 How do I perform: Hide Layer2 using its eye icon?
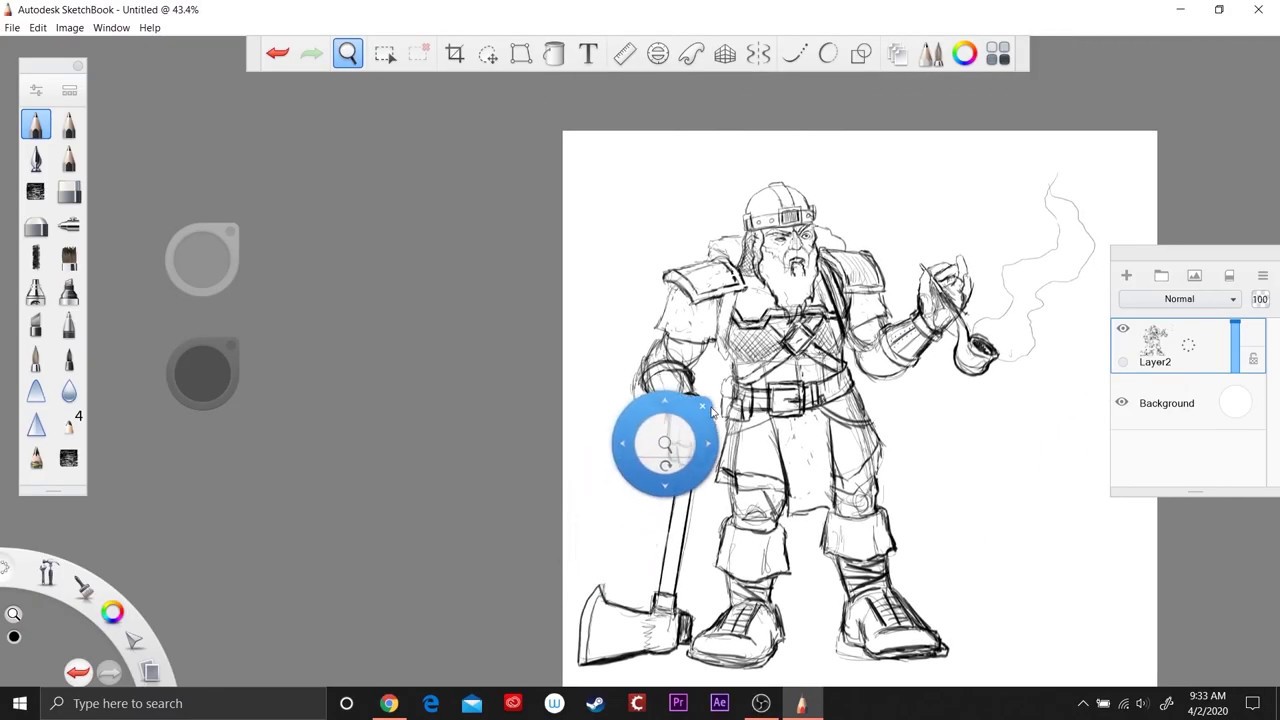(x=1123, y=329)
